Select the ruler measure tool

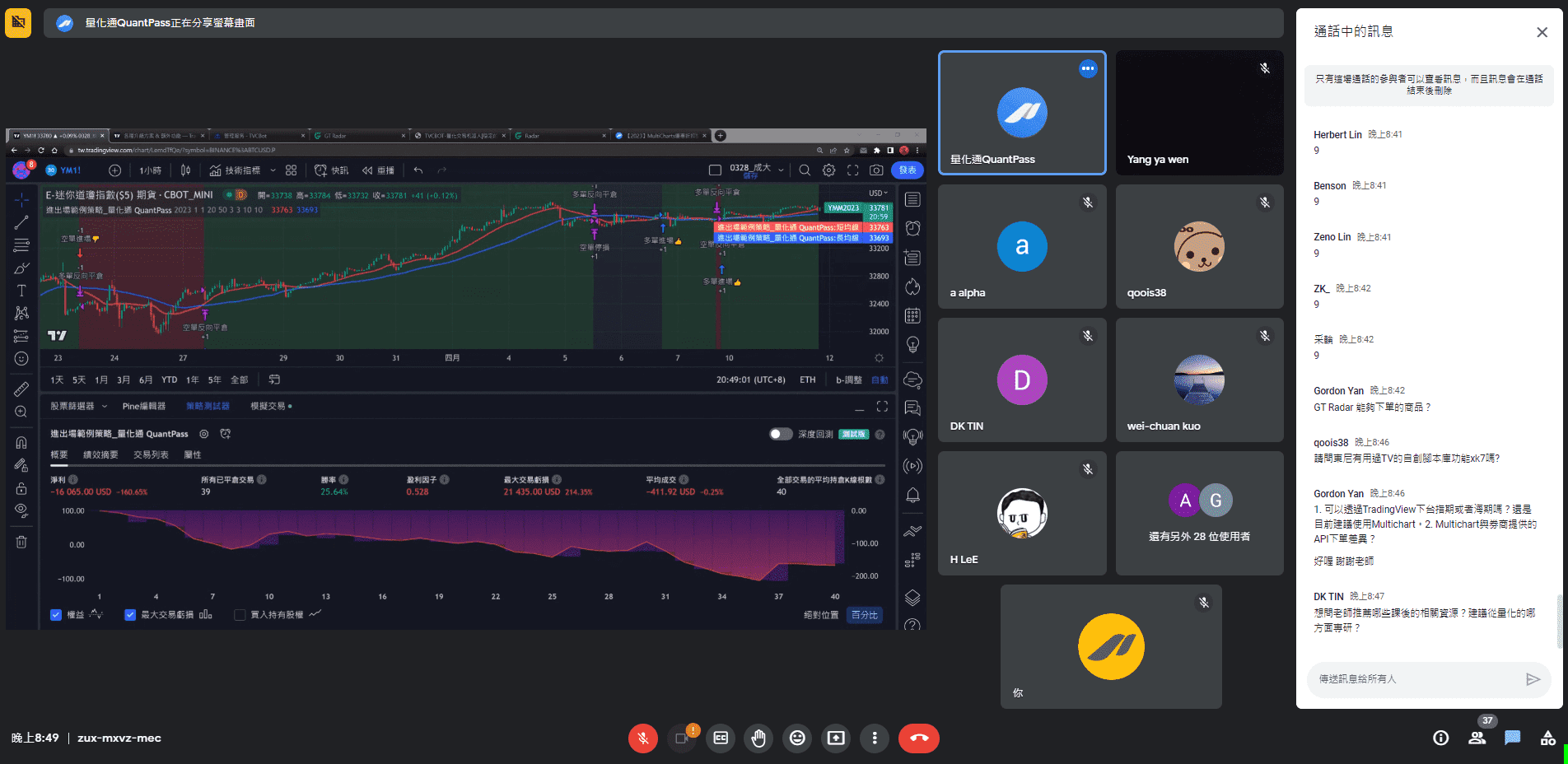(21, 389)
